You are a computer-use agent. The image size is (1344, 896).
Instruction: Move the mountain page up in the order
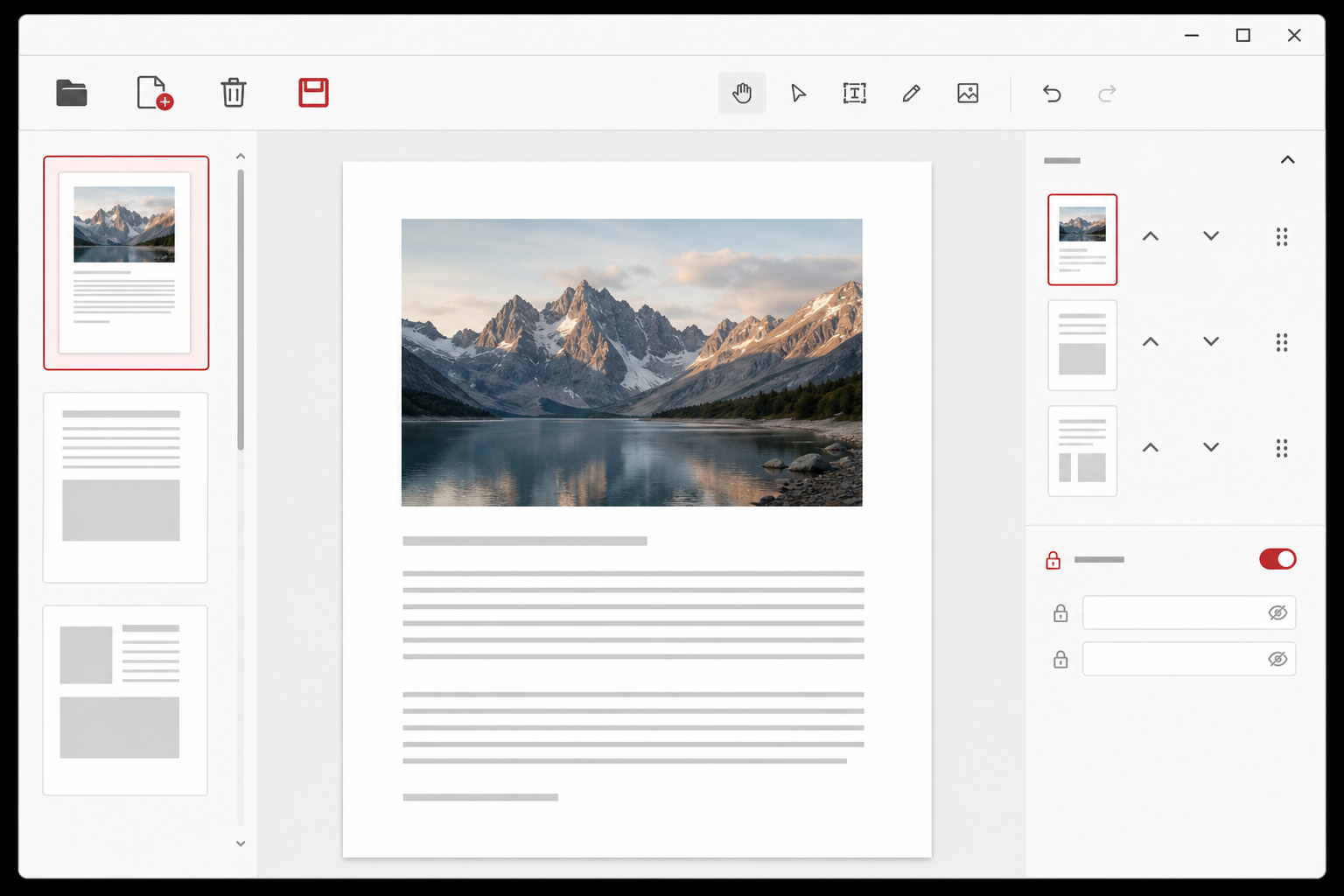1151,236
